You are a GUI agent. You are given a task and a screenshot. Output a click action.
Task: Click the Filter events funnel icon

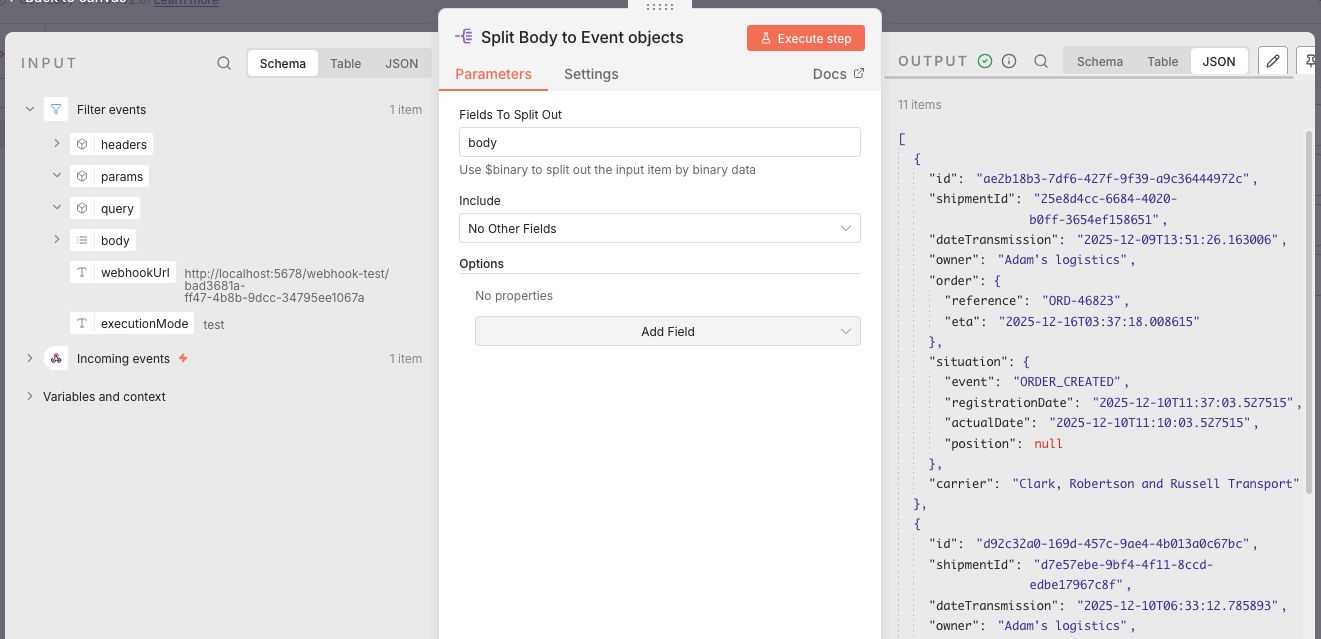pyautogui.click(x=56, y=110)
